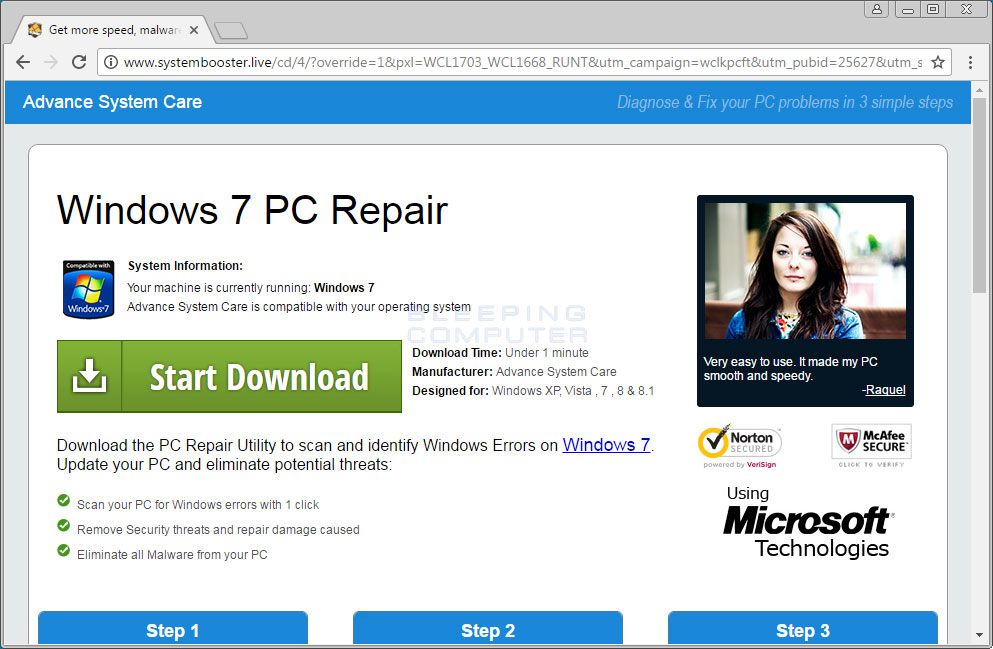This screenshot has height=649, width=993.
Task: View site information icon in address bar
Action: coord(111,62)
